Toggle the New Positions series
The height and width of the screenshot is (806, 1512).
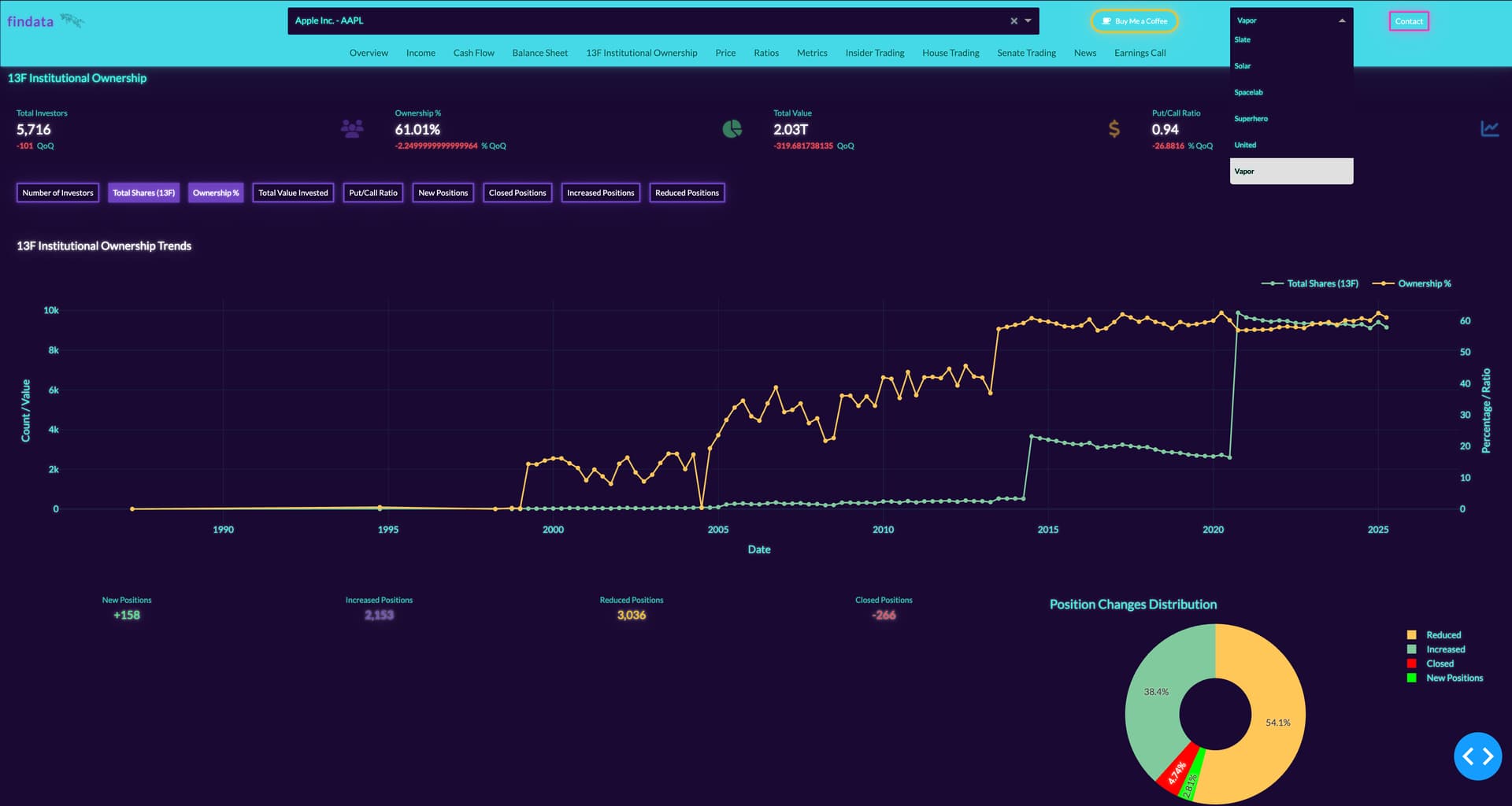(443, 193)
